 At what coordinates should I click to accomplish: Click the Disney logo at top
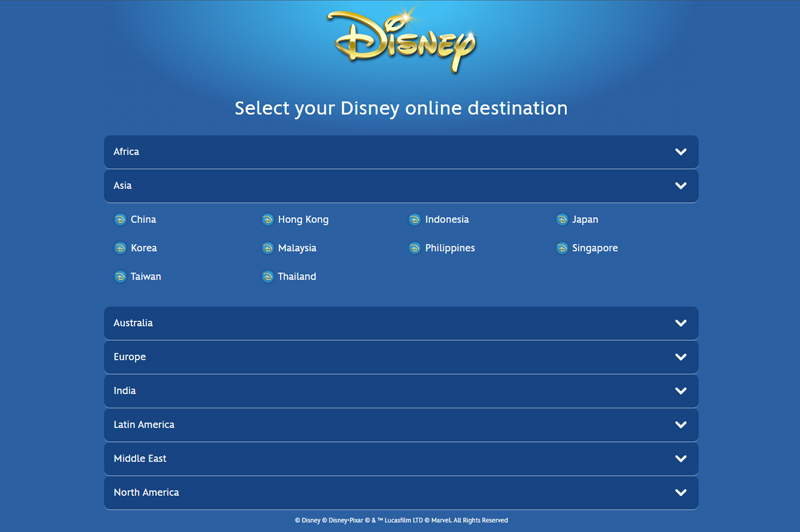click(400, 42)
